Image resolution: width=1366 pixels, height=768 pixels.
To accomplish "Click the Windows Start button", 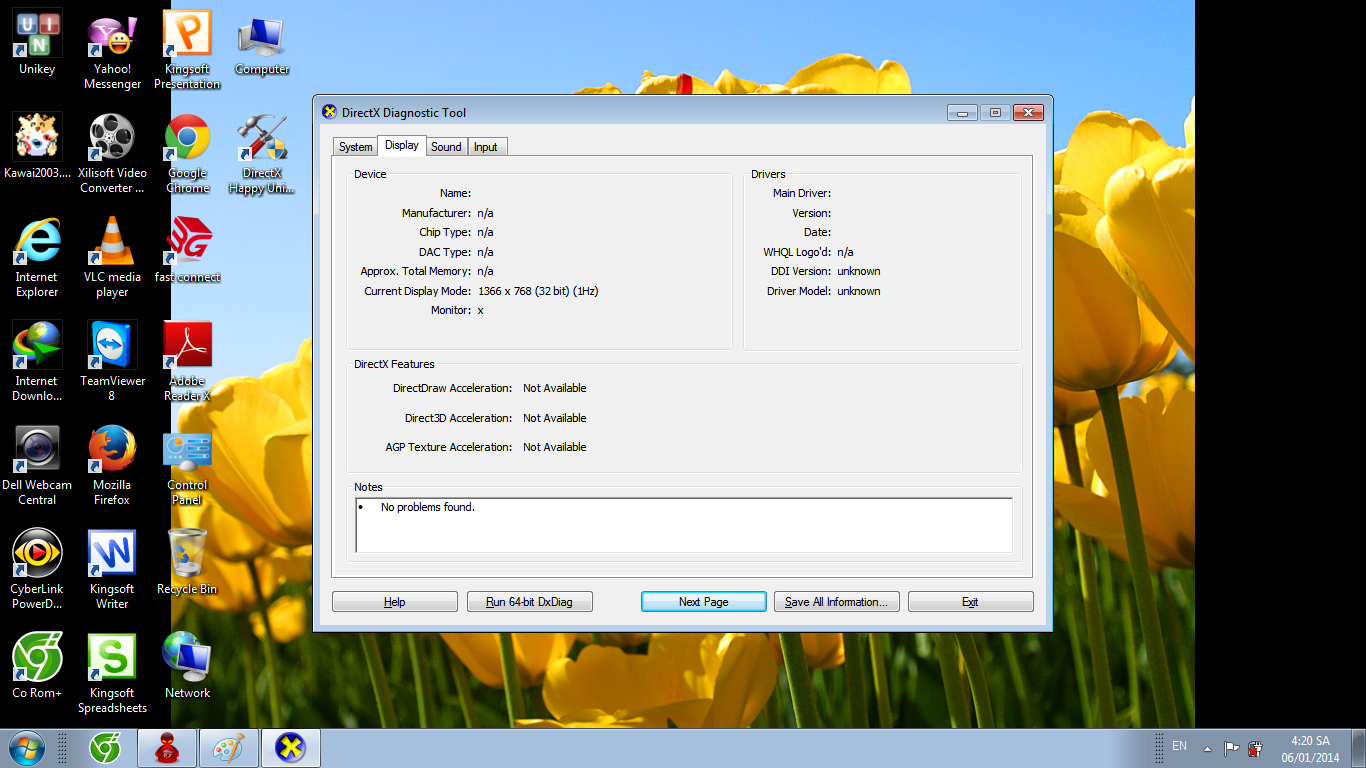I will pyautogui.click(x=25, y=748).
